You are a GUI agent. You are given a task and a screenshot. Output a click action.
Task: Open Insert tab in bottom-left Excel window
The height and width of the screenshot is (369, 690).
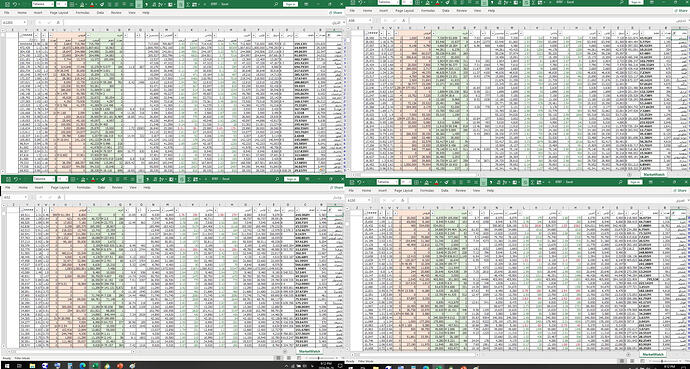[39, 187]
